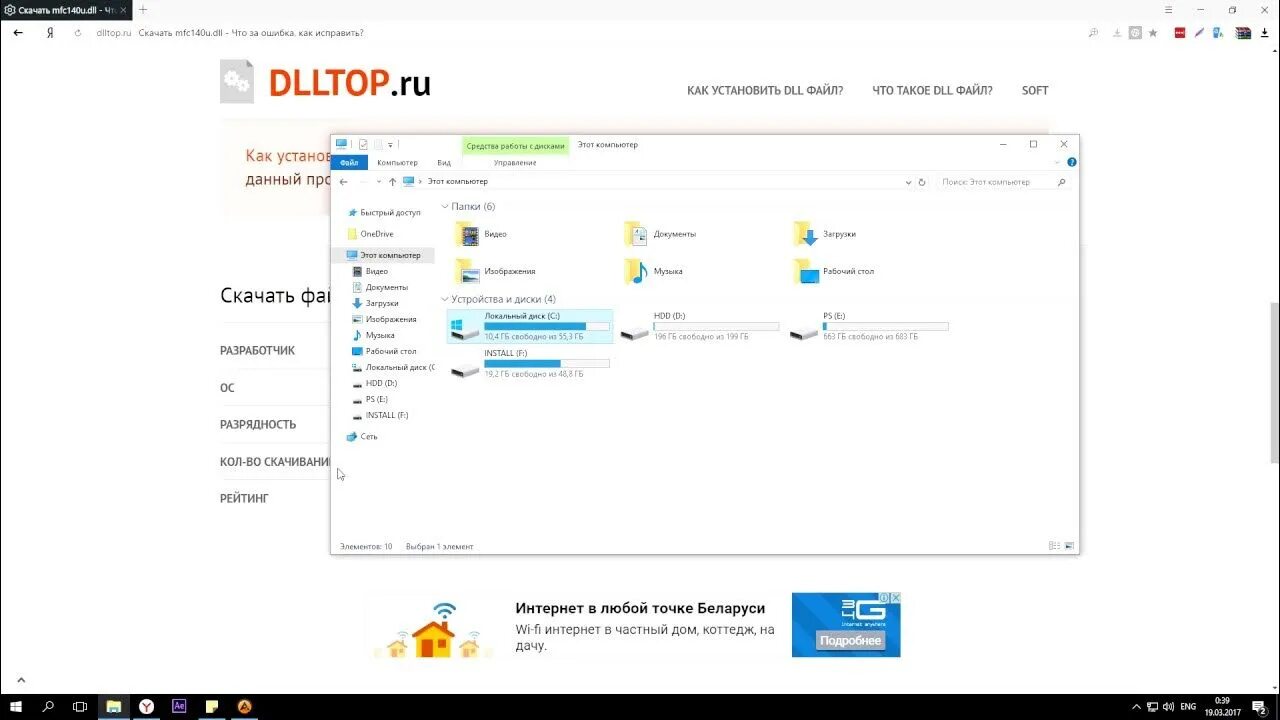Open the Документы folder icon in Папки
The width and height of the screenshot is (1280, 720).
pos(636,234)
